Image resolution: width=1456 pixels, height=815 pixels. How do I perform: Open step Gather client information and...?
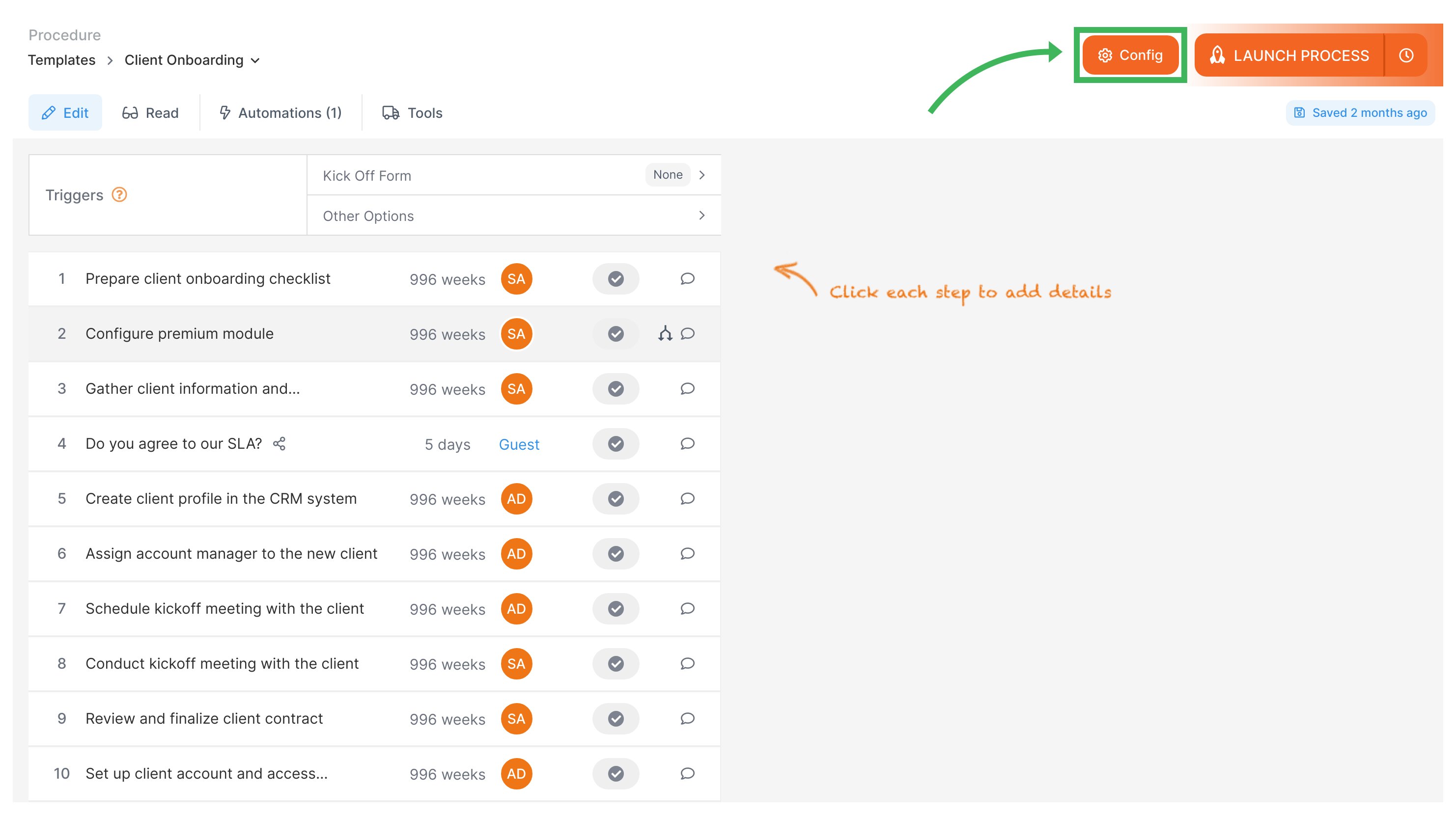[193, 388]
